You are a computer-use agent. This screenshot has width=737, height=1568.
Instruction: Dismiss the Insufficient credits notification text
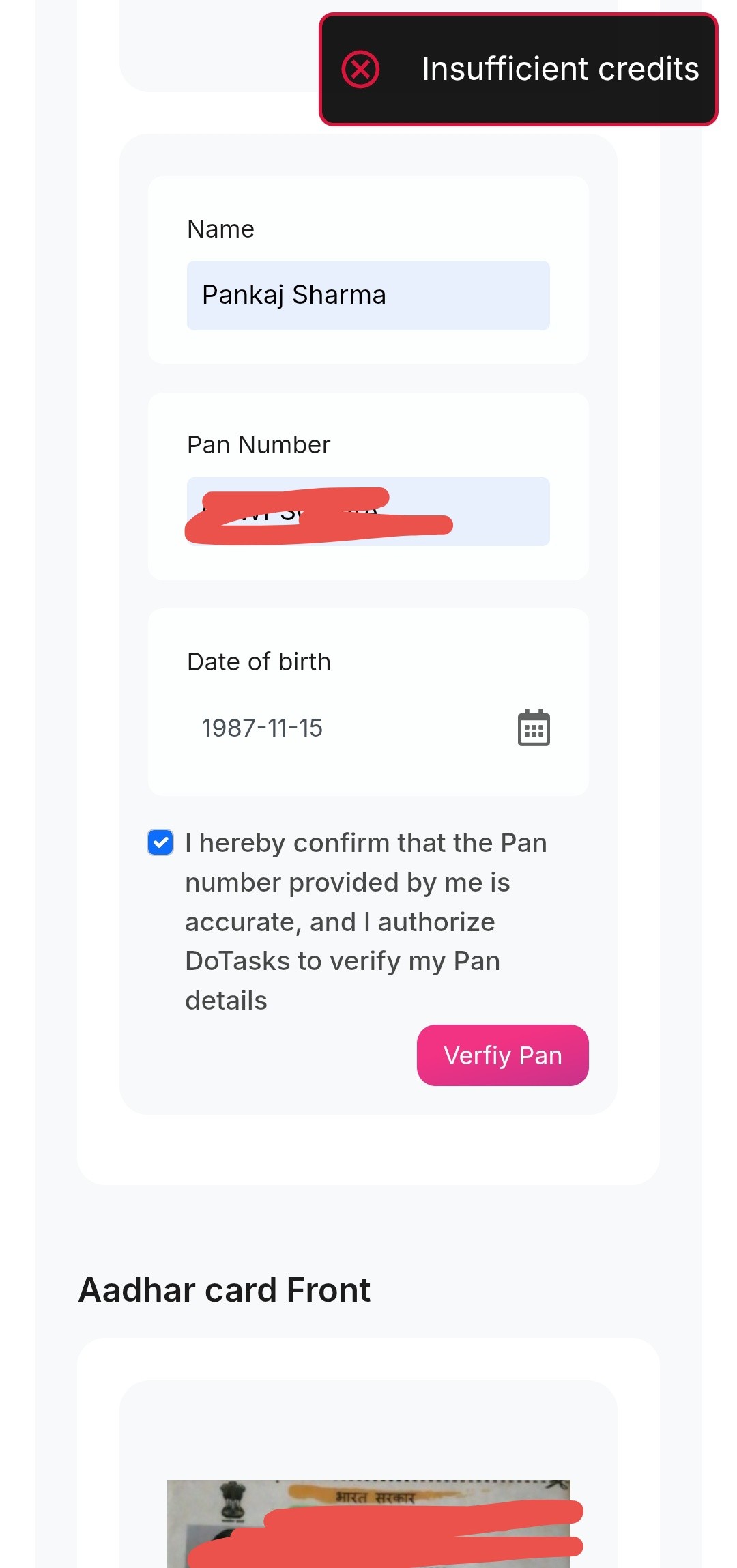click(560, 69)
